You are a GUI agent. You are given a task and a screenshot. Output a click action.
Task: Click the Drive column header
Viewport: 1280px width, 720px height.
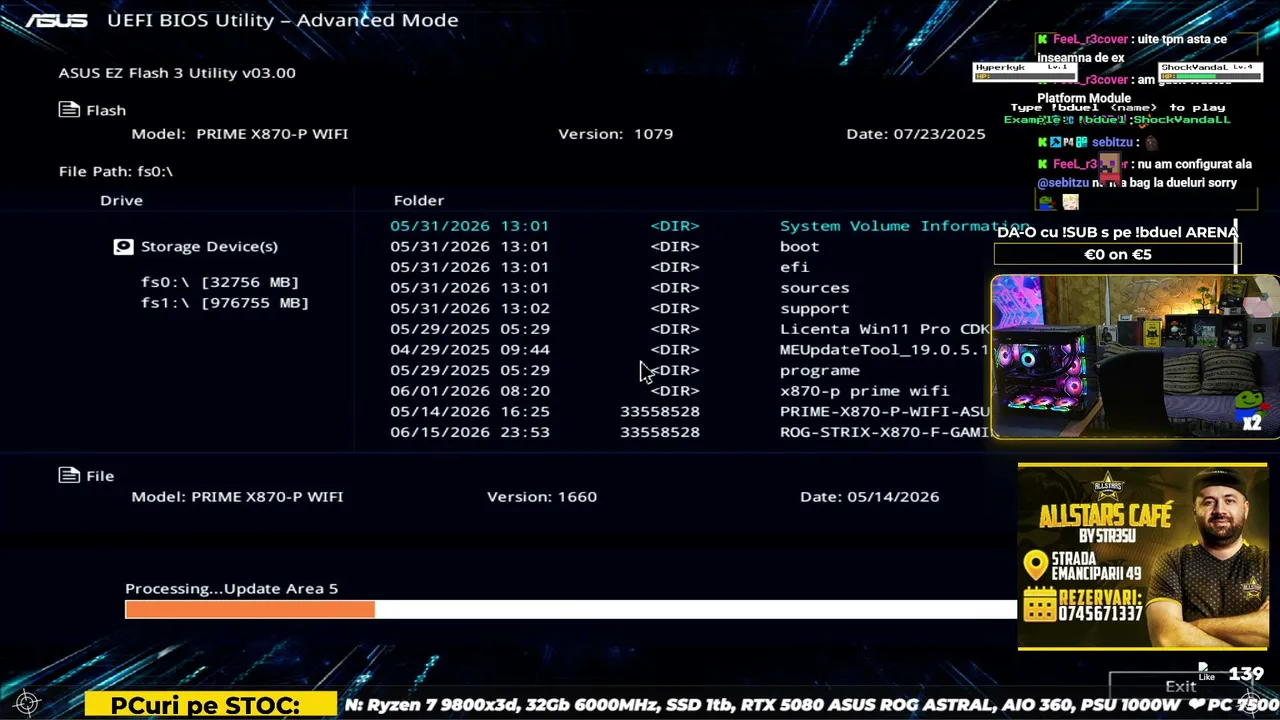click(x=121, y=200)
